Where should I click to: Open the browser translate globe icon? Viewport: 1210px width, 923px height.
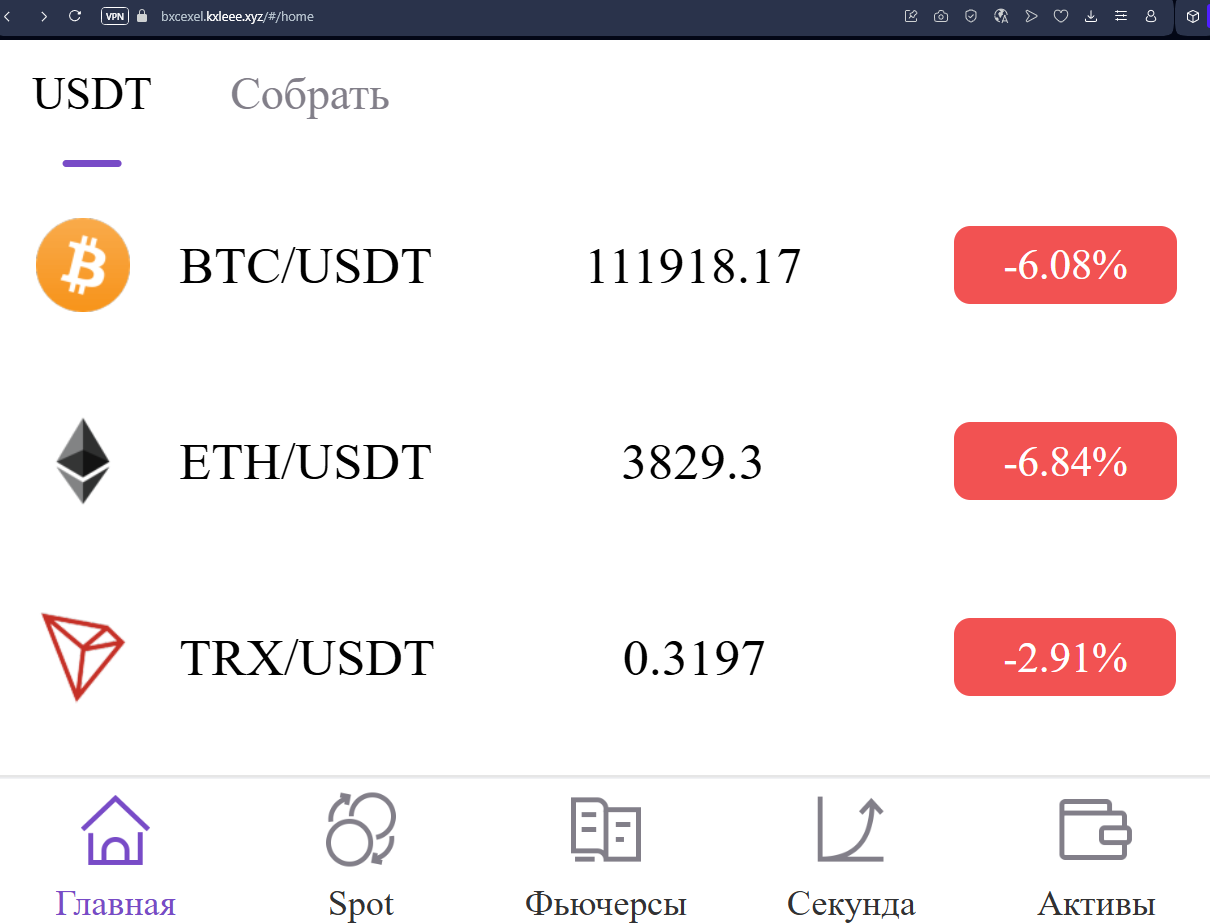click(1001, 16)
